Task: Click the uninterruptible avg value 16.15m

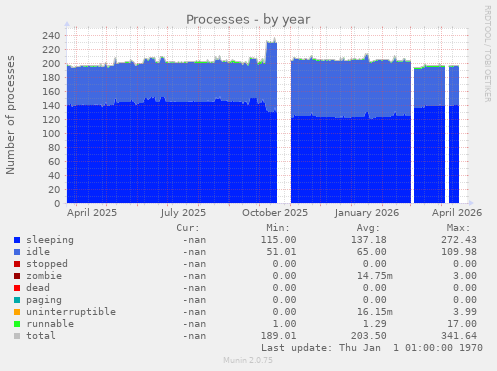Action: pyautogui.click(x=375, y=312)
